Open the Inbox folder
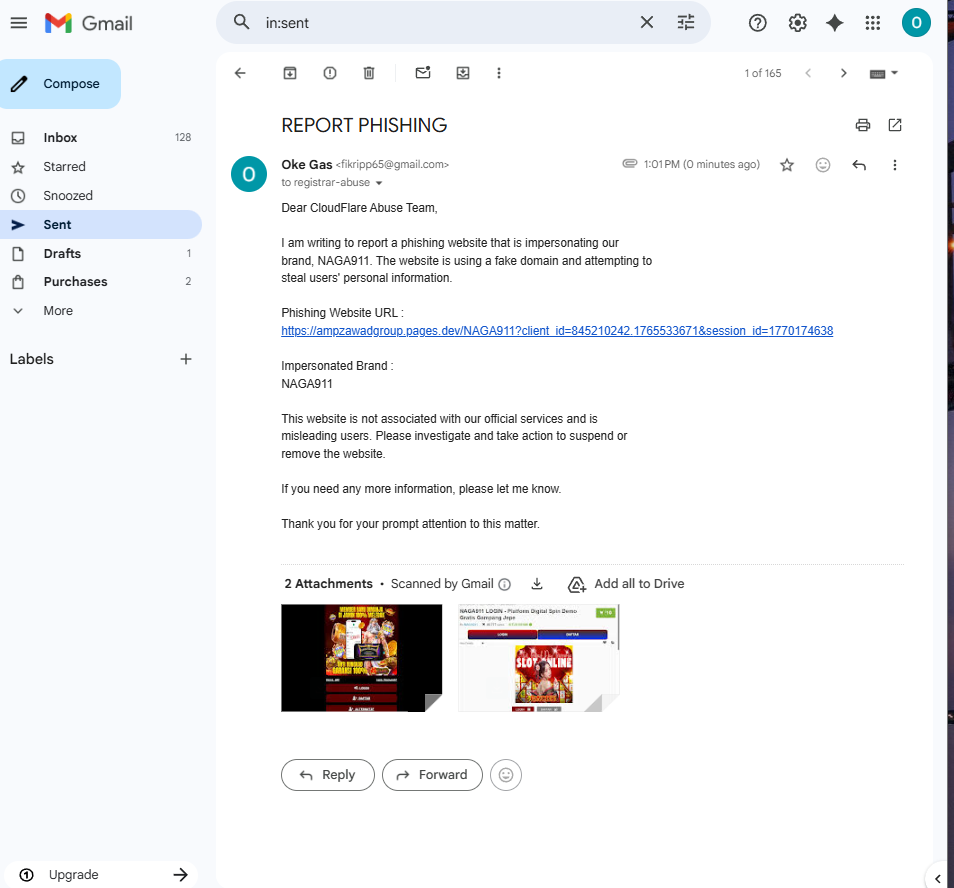954x888 pixels. point(100,137)
